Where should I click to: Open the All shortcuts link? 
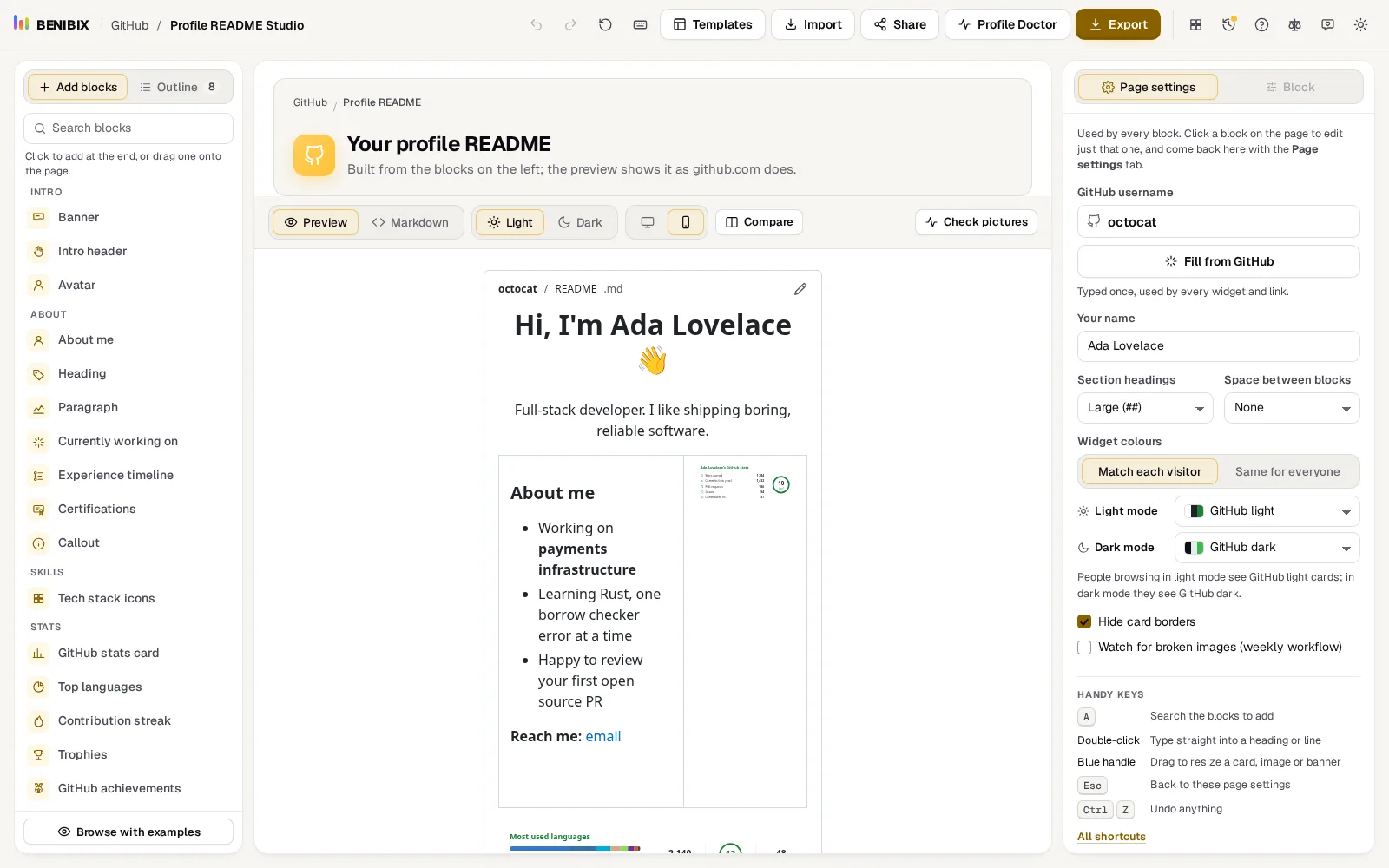pyautogui.click(x=1111, y=837)
